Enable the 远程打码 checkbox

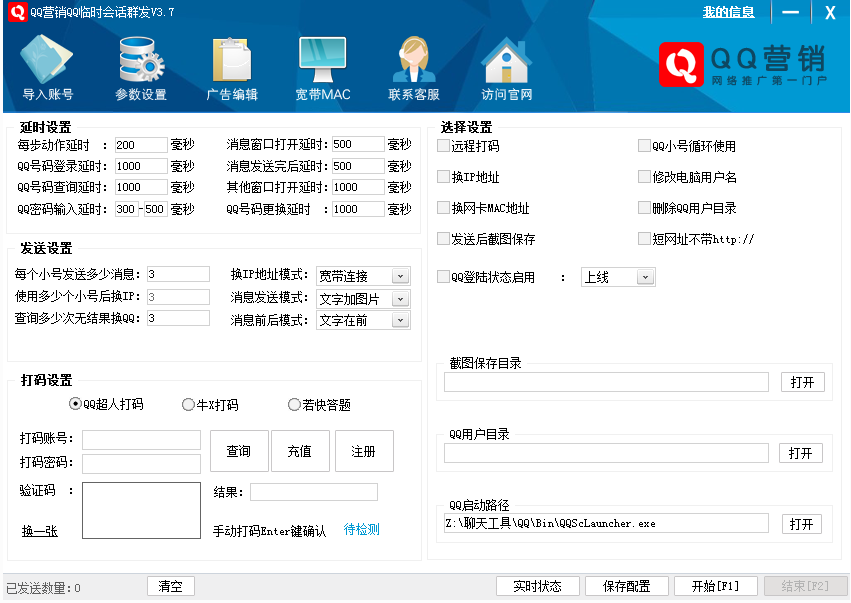click(443, 146)
